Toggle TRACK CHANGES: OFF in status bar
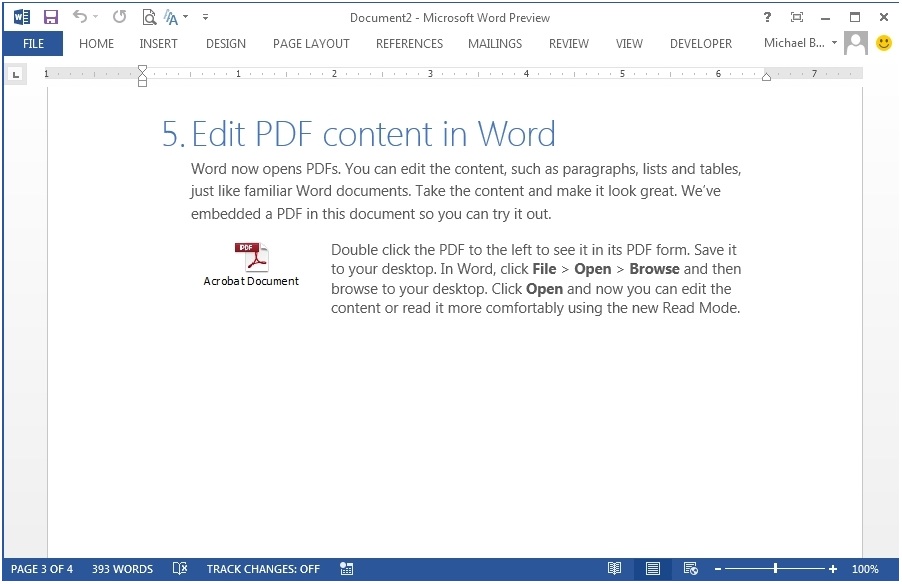Viewport: 902px width, 584px height. (263, 570)
